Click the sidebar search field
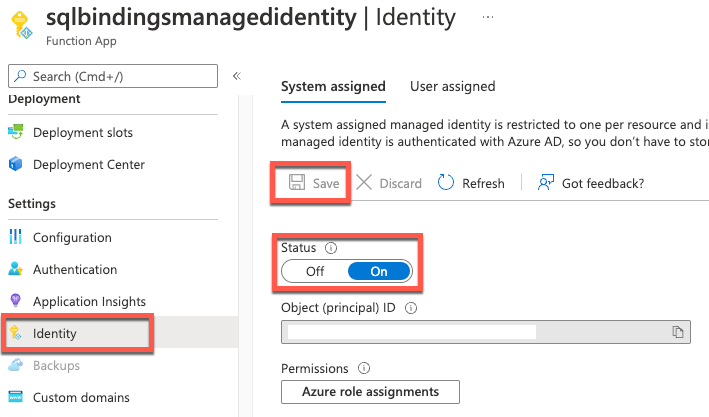Image resolution: width=709 pixels, height=417 pixels. [112, 76]
